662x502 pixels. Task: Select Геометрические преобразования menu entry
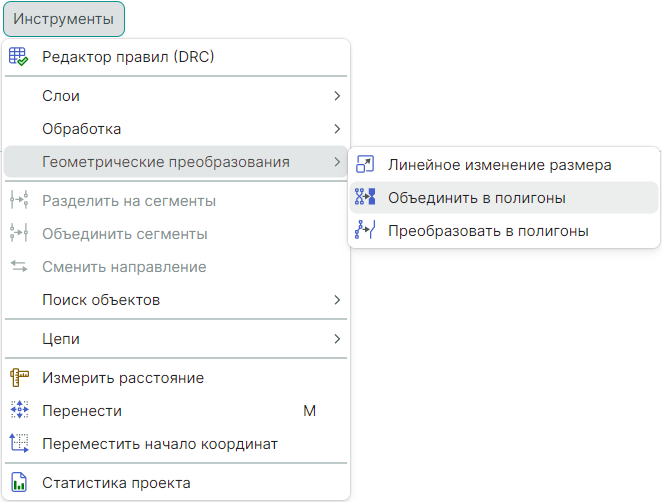pos(166,162)
